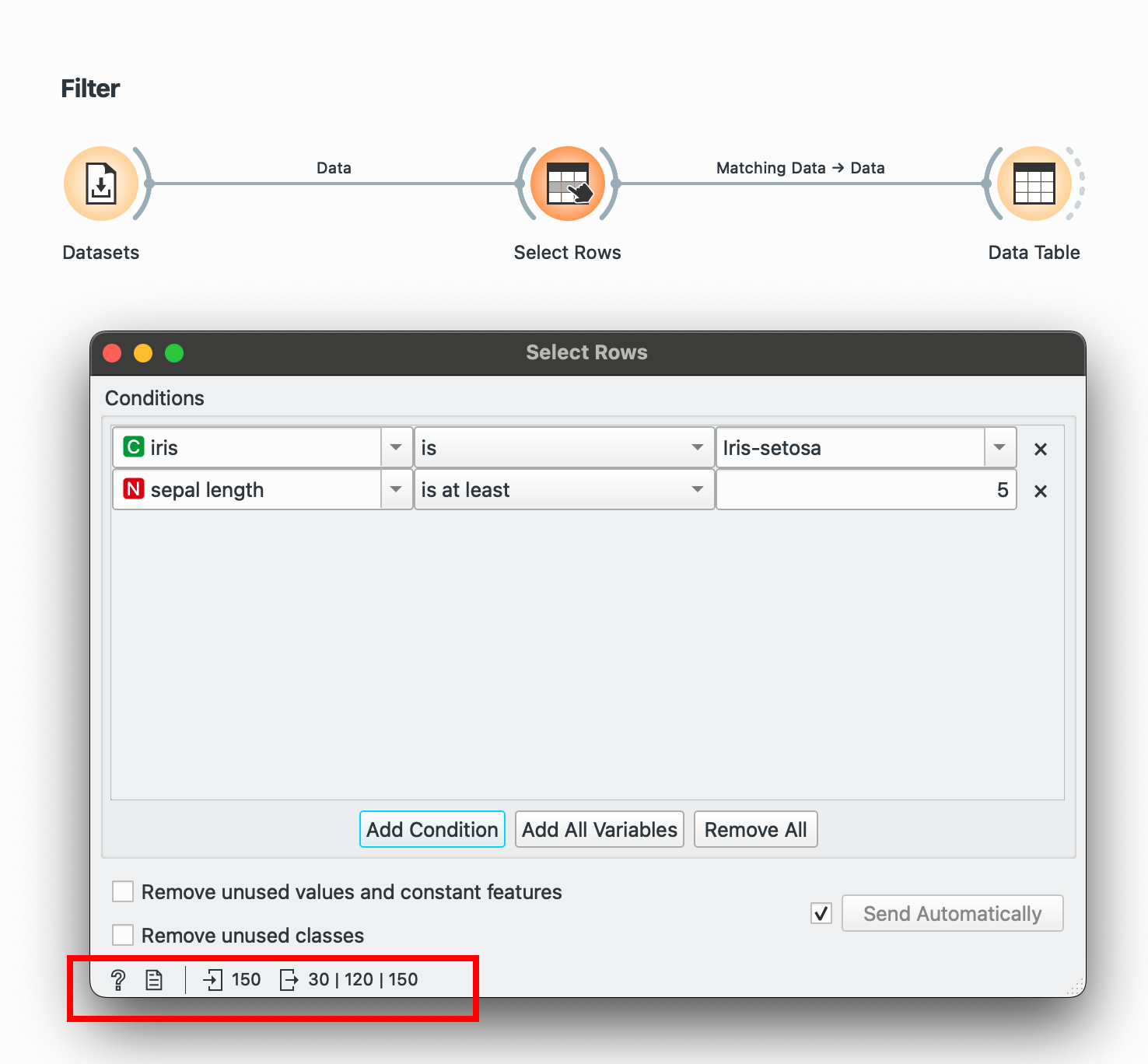
Task: Open the 'is at least' operator dropdown
Action: 697,489
